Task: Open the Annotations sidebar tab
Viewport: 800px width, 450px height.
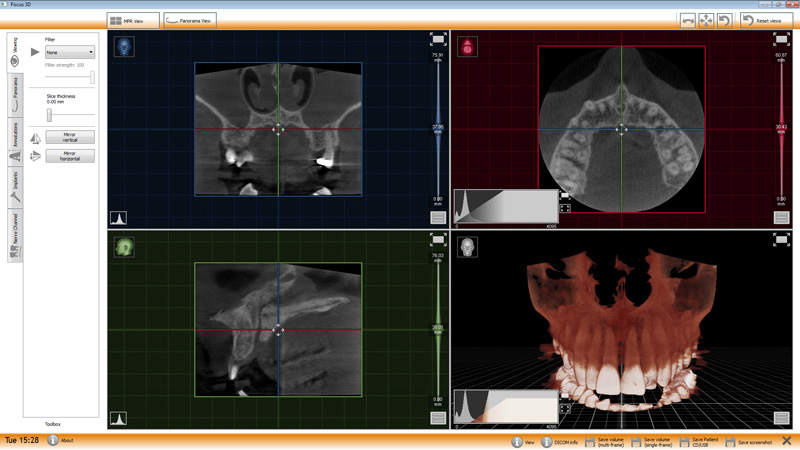Action: point(15,134)
